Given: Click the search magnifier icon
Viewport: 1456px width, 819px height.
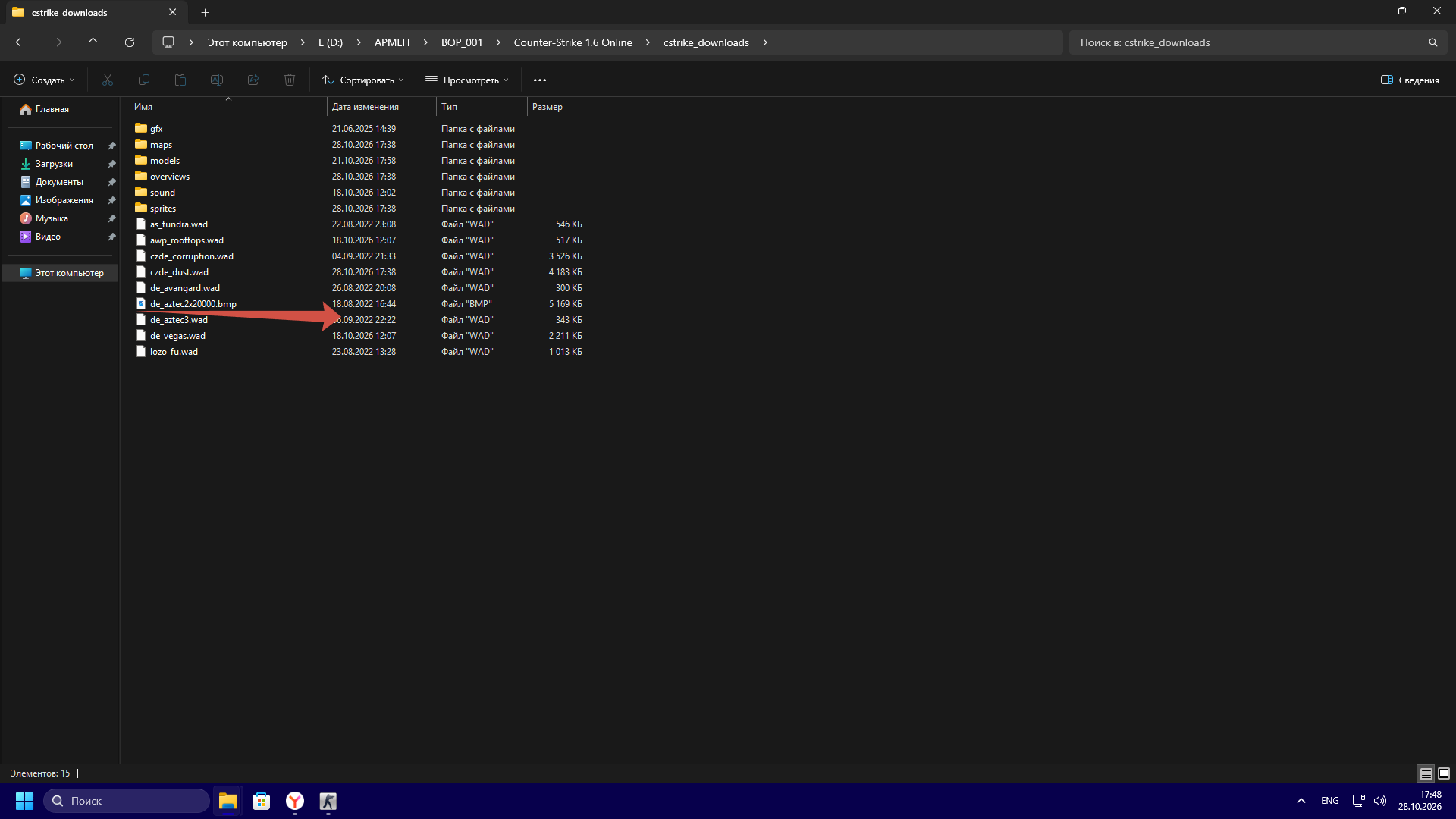Looking at the screenshot, I should (x=1433, y=42).
